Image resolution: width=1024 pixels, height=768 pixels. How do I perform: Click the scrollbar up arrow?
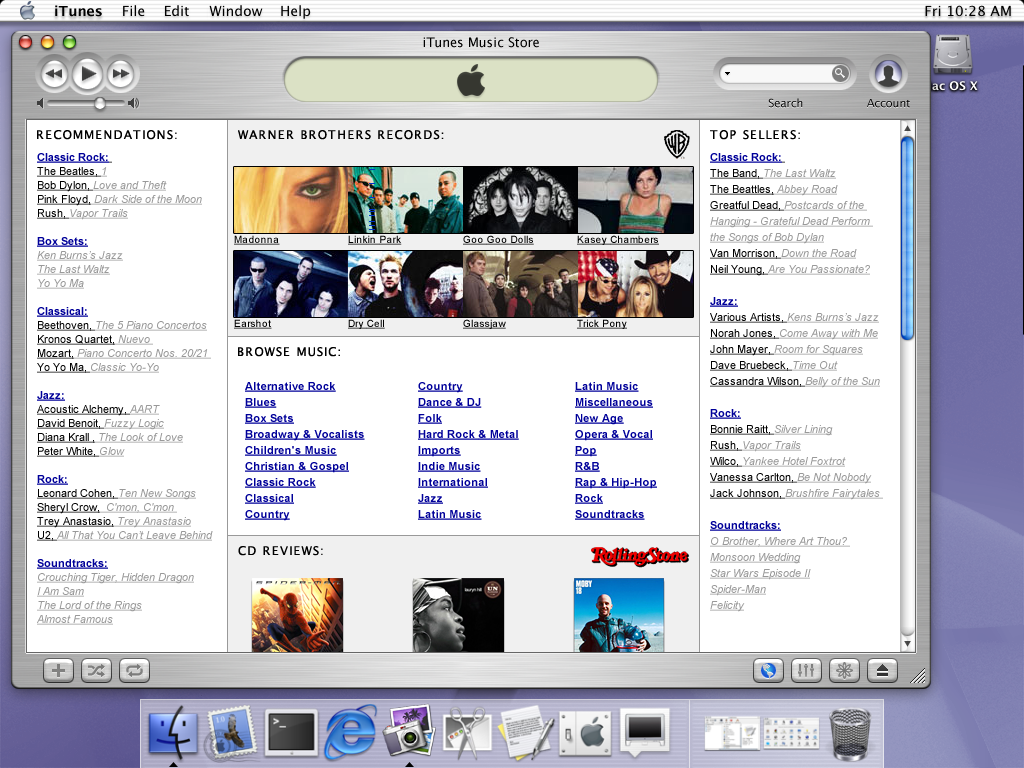pyautogui.click(x=907, y=128)
